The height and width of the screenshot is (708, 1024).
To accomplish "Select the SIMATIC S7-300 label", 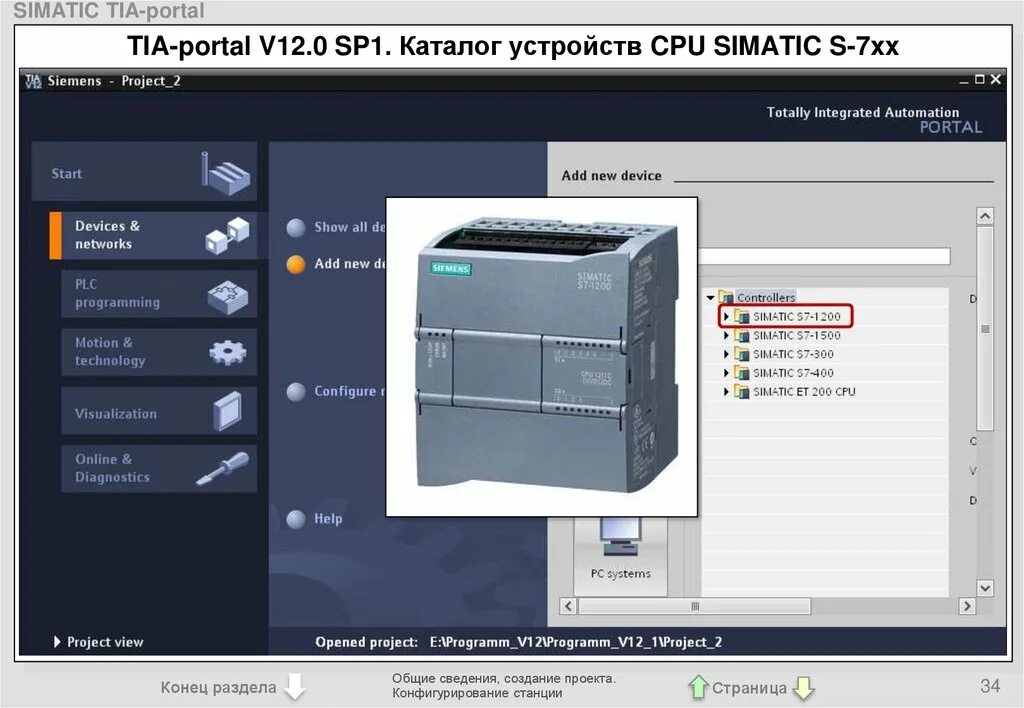I will coord(793,354).
